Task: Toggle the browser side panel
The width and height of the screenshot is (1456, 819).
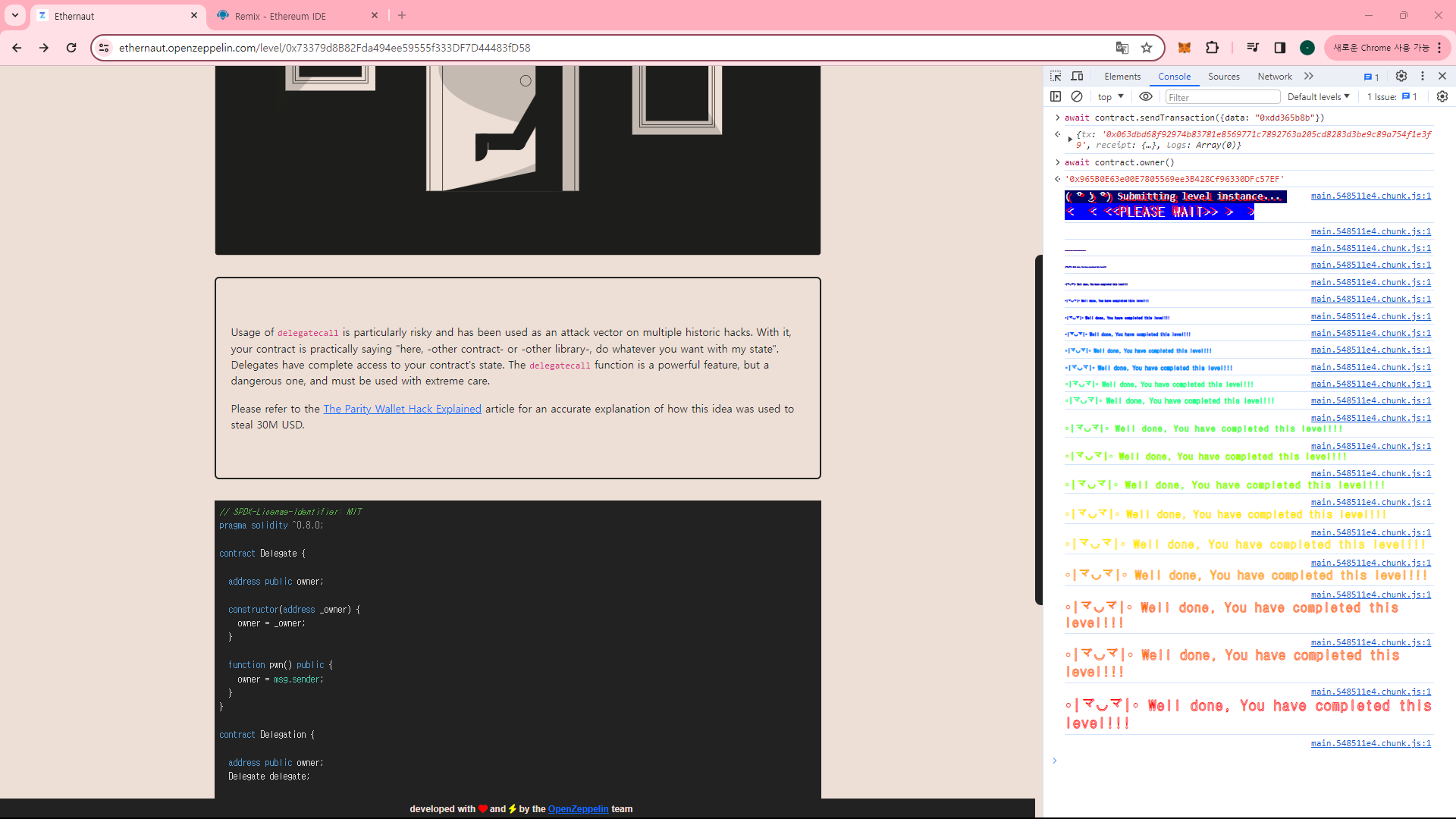Action: (1280, 48)
